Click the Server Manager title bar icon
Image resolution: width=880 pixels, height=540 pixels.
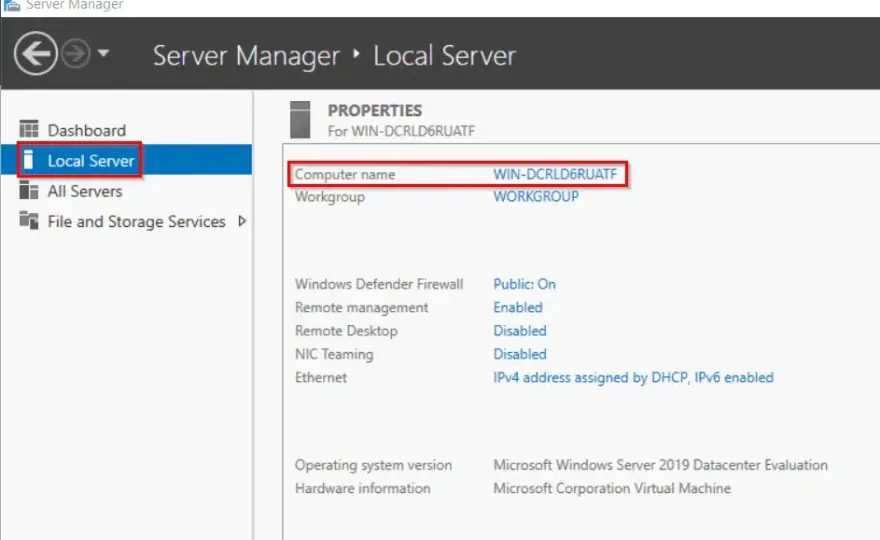click(12, 6)
